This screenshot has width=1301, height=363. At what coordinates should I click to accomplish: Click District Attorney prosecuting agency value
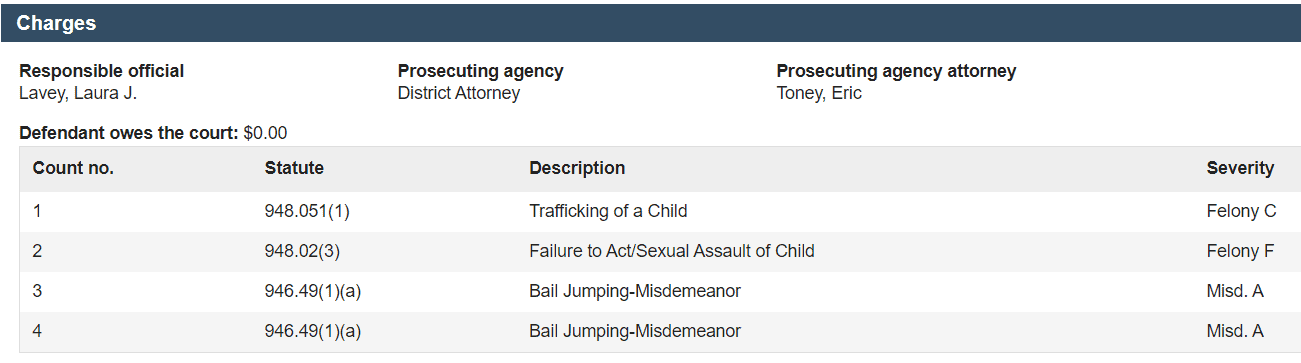click(x=459, y=93)
